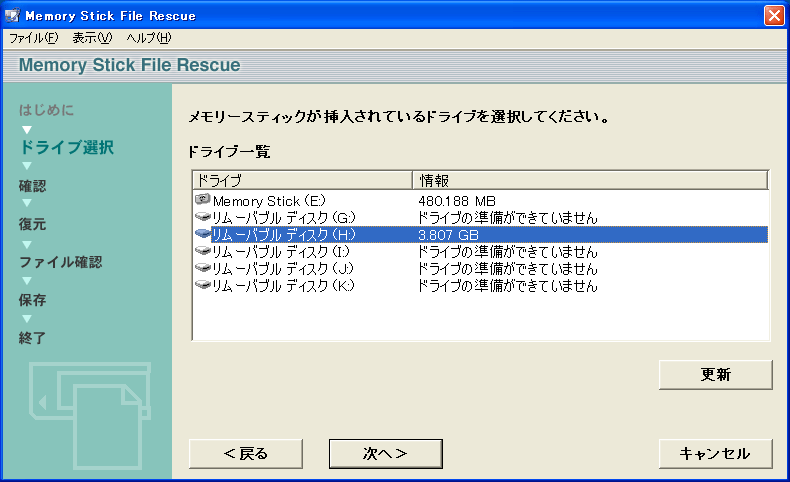Click drive-not-ready text in the J: row

pyautogui.click(x=507, y=269)
